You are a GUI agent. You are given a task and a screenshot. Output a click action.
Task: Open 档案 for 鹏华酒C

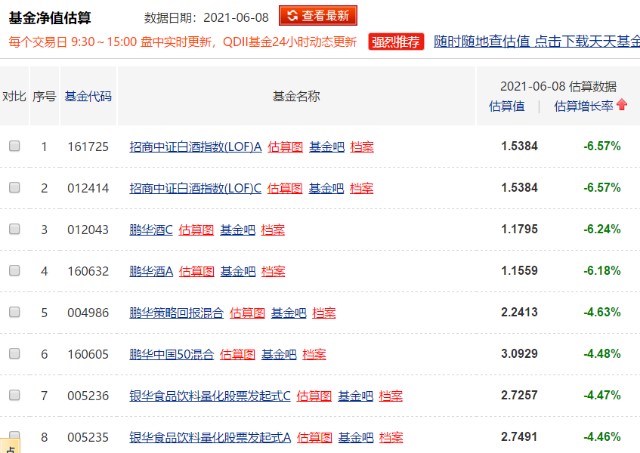pos(273,230)
